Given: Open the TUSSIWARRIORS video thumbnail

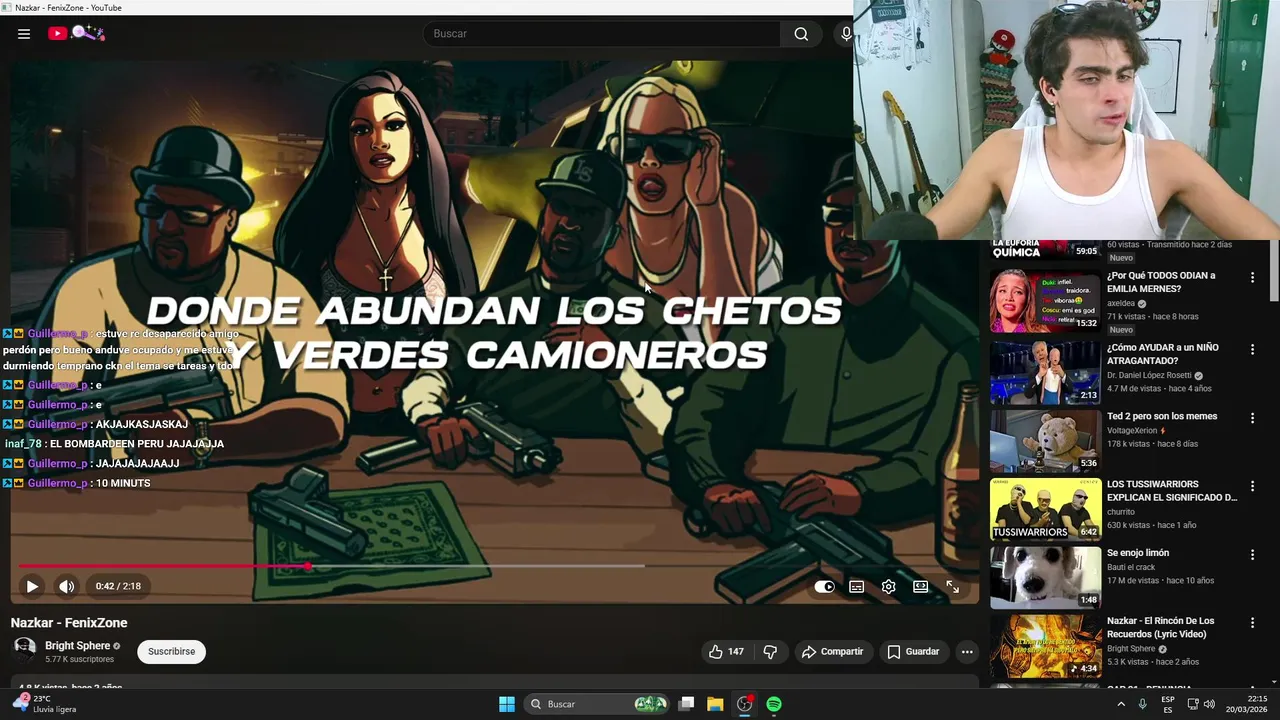Looking at the screenshot, I should pos(1045,508).
